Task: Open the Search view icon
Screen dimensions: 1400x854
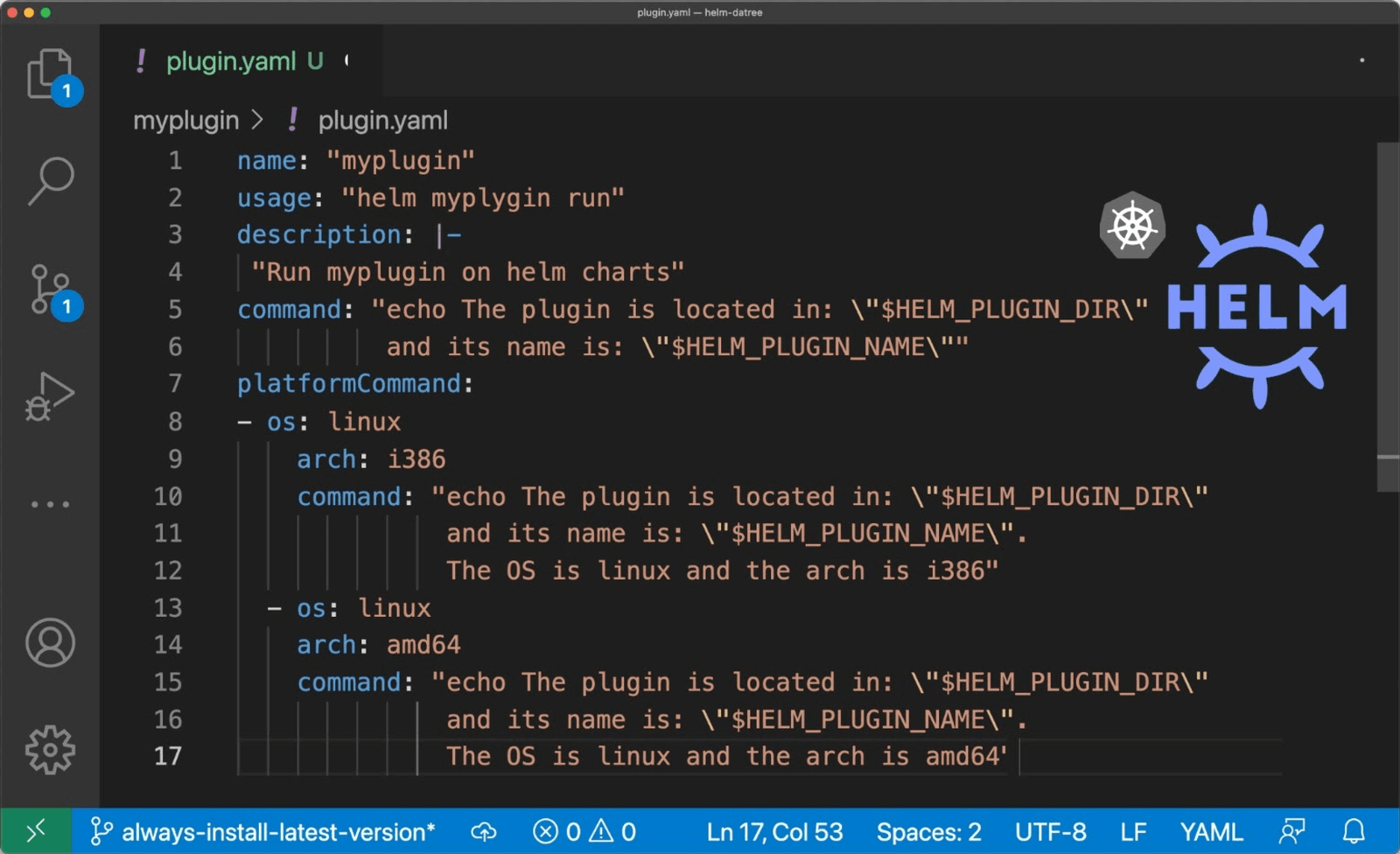Action: [x=51, y=181]
